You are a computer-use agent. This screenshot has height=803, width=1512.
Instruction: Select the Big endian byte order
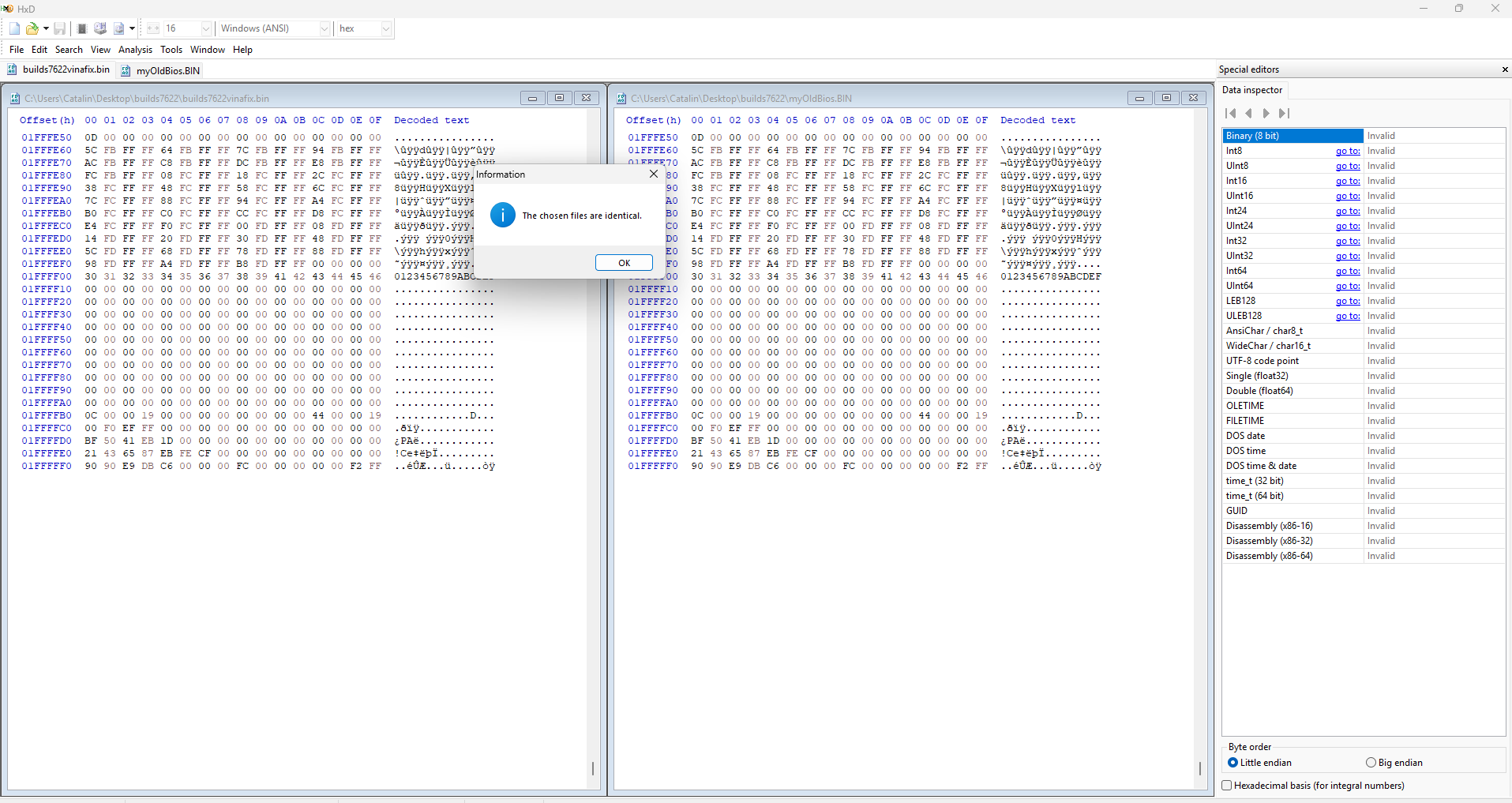tap(1371, 762)
